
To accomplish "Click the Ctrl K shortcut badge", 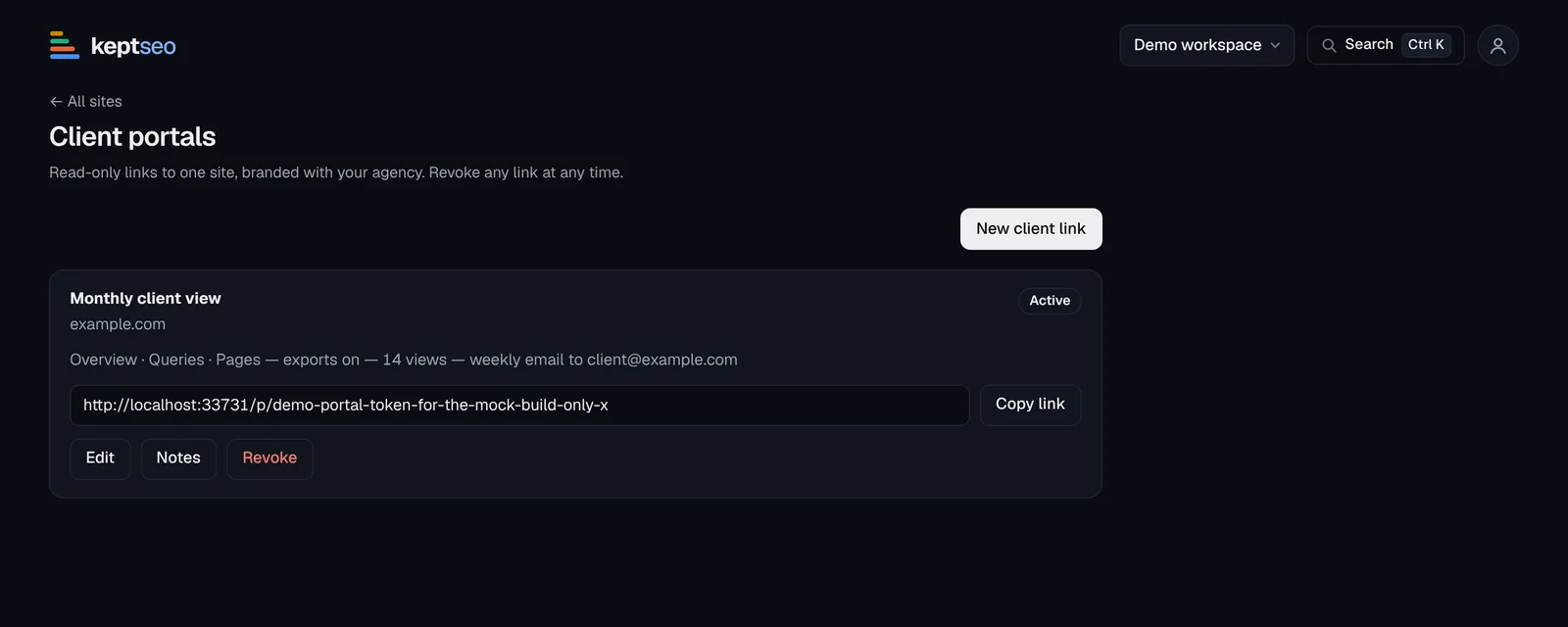I will click(1426, 45).
